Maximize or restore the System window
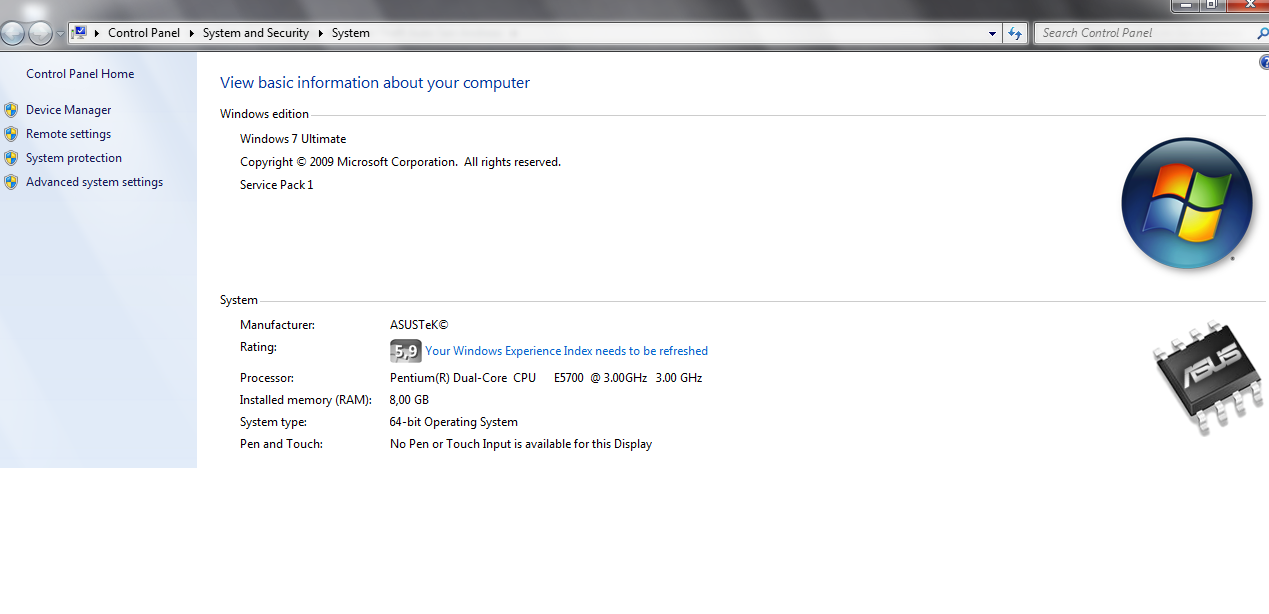The image size is (1269, 614). [x=1211, y=5]
